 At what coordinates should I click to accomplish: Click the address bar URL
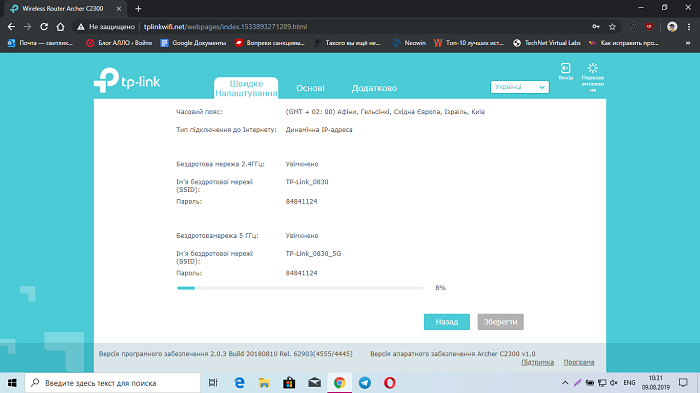click(225, 27)
